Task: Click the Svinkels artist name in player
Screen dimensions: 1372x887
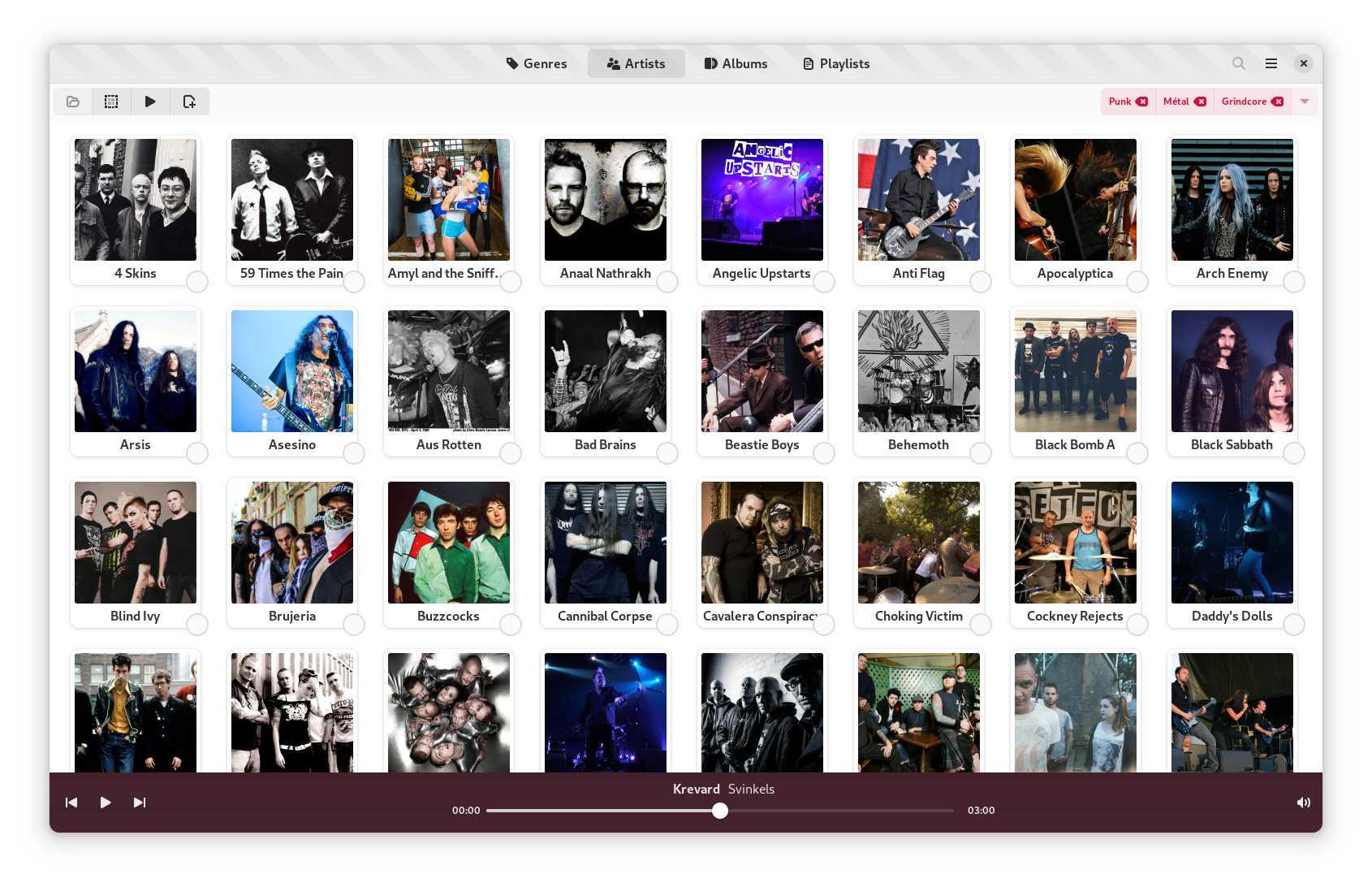Action: point(751,789)
